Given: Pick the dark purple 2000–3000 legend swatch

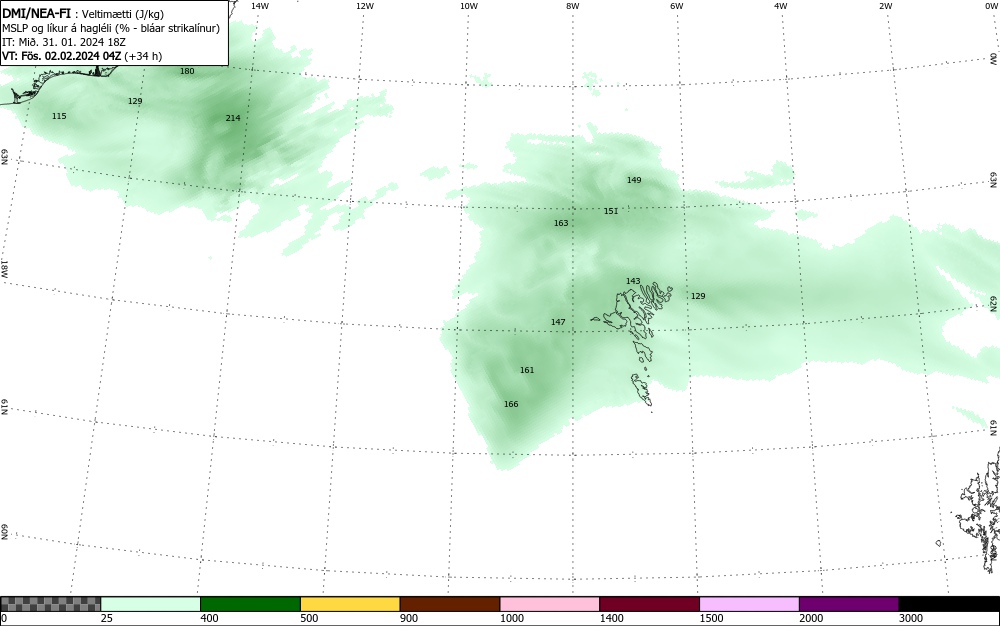Looking at the screenshot, I should coord(849,604).
